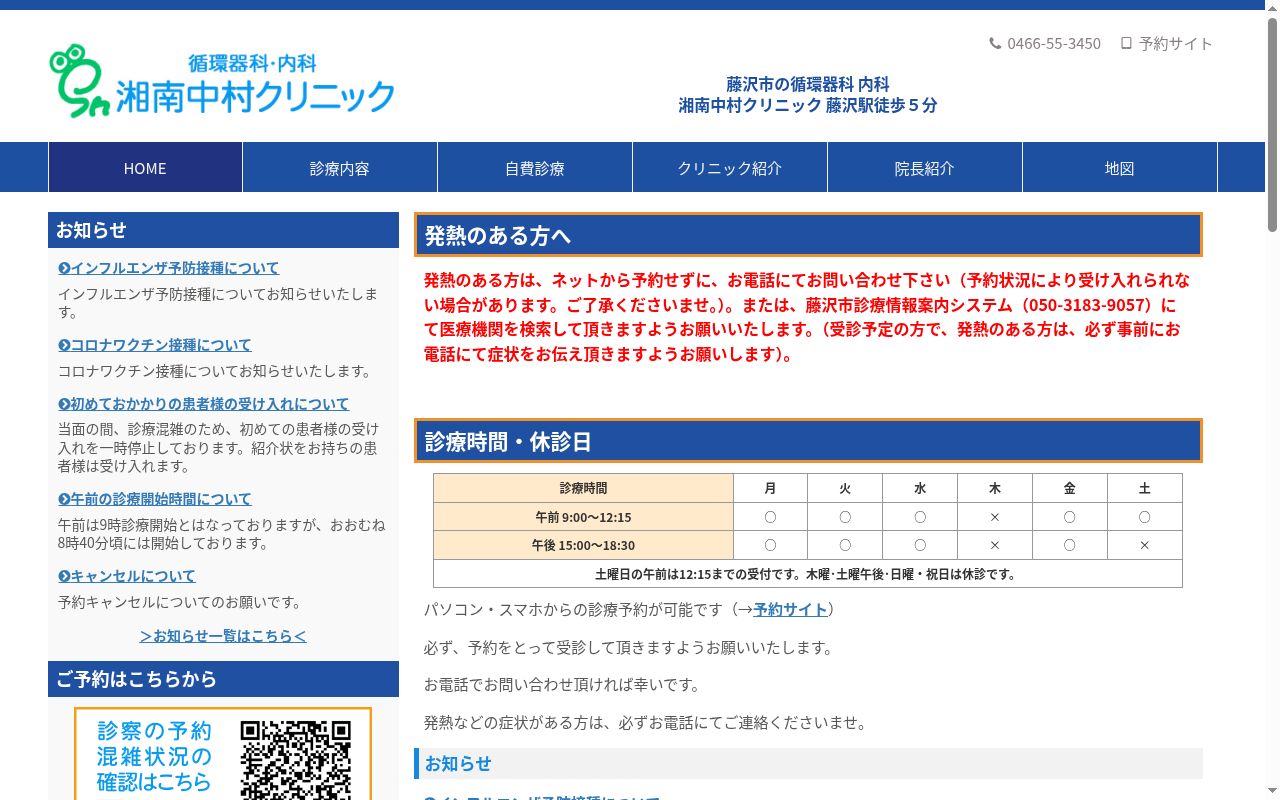Click the 湘南中村クリニック site title text

click(255, 97)
